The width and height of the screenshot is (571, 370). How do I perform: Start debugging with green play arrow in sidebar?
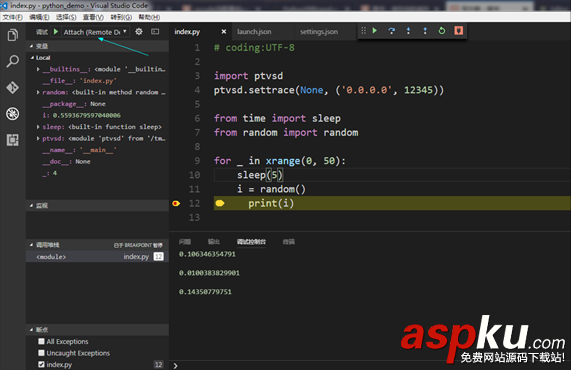pos(56,32)
